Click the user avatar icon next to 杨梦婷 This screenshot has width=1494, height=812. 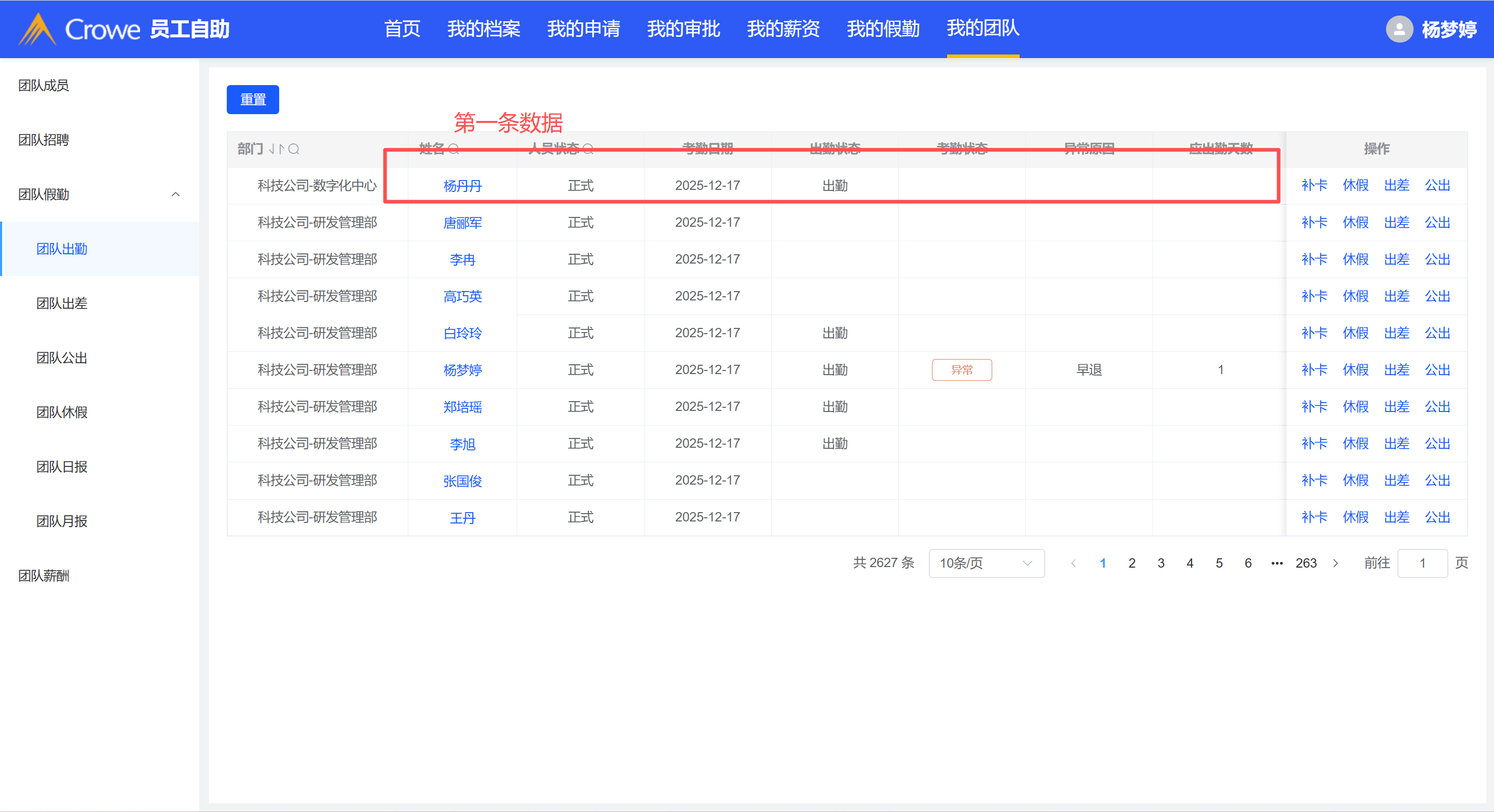[x=1399, y=29]
